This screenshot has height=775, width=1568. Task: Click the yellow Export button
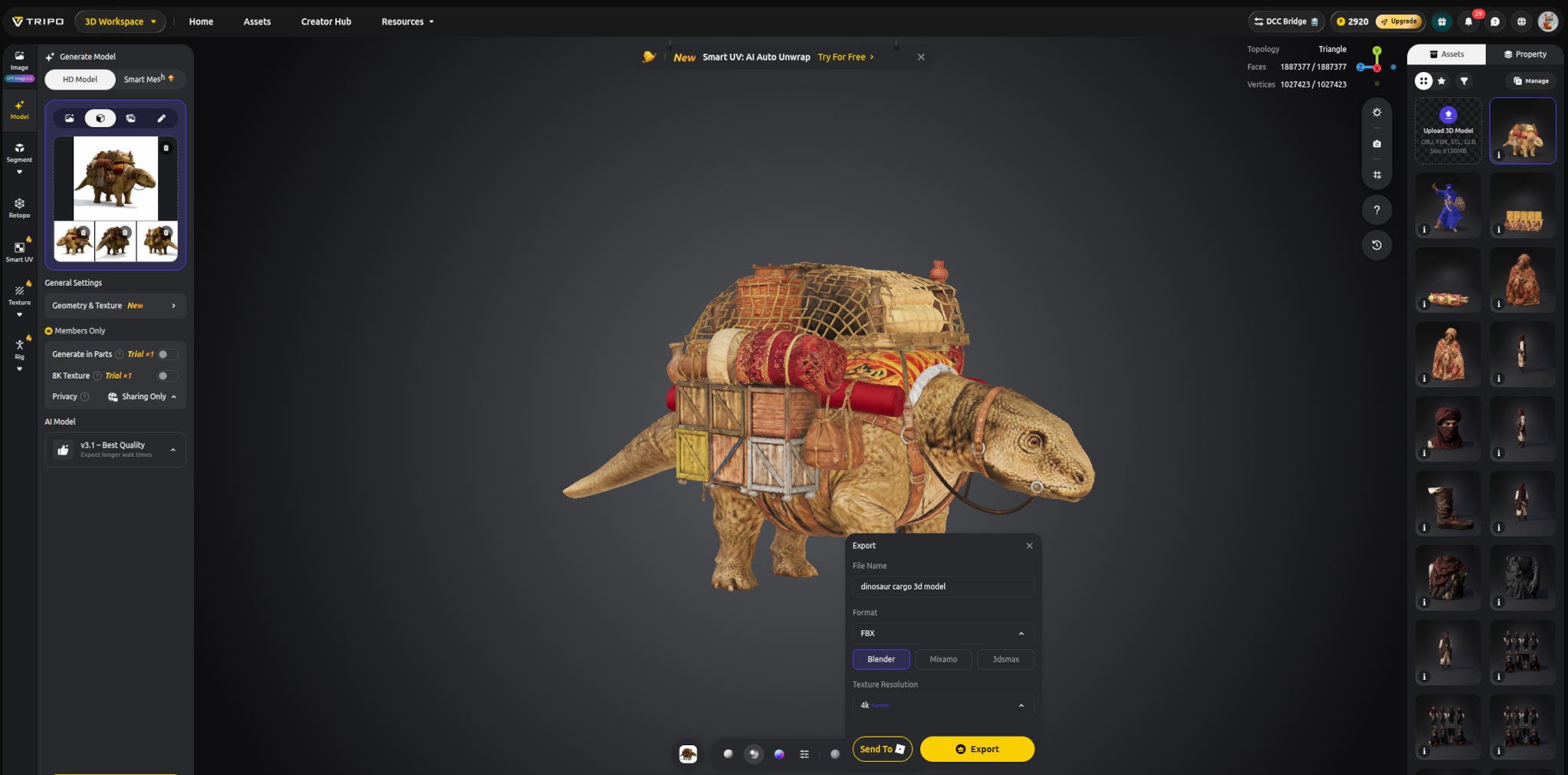(x=977, y=749)
